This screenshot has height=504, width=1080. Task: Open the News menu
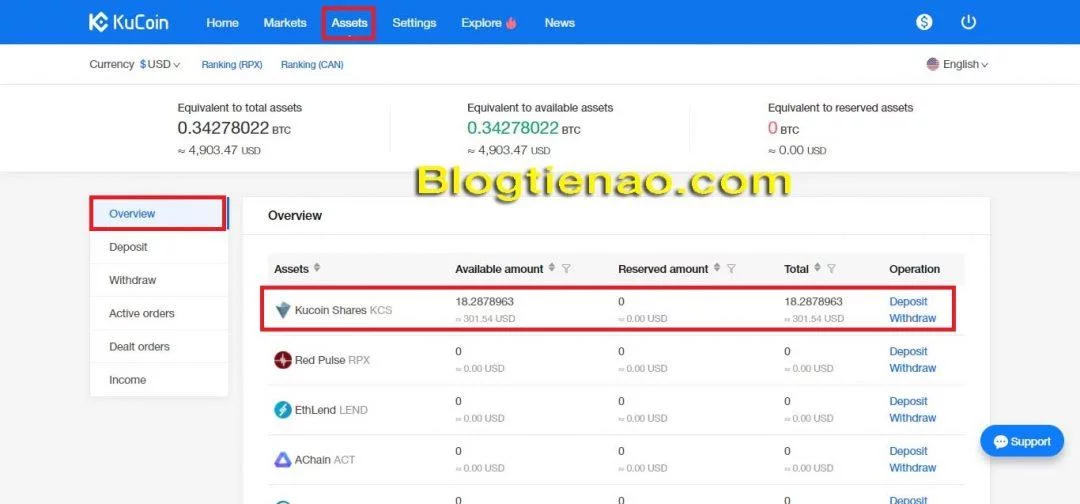(559, 23)
